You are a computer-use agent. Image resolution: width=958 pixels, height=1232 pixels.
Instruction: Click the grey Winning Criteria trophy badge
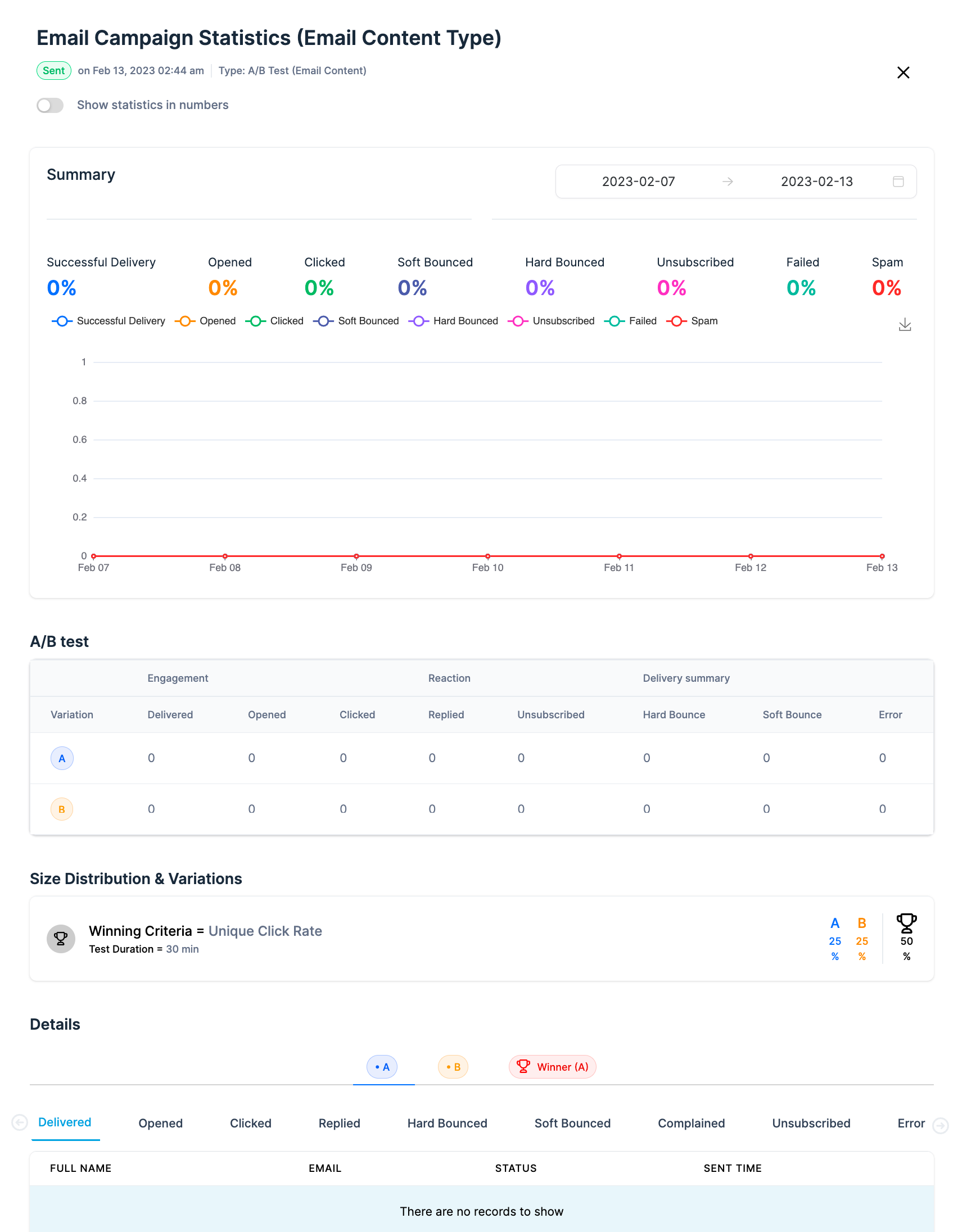61,939
